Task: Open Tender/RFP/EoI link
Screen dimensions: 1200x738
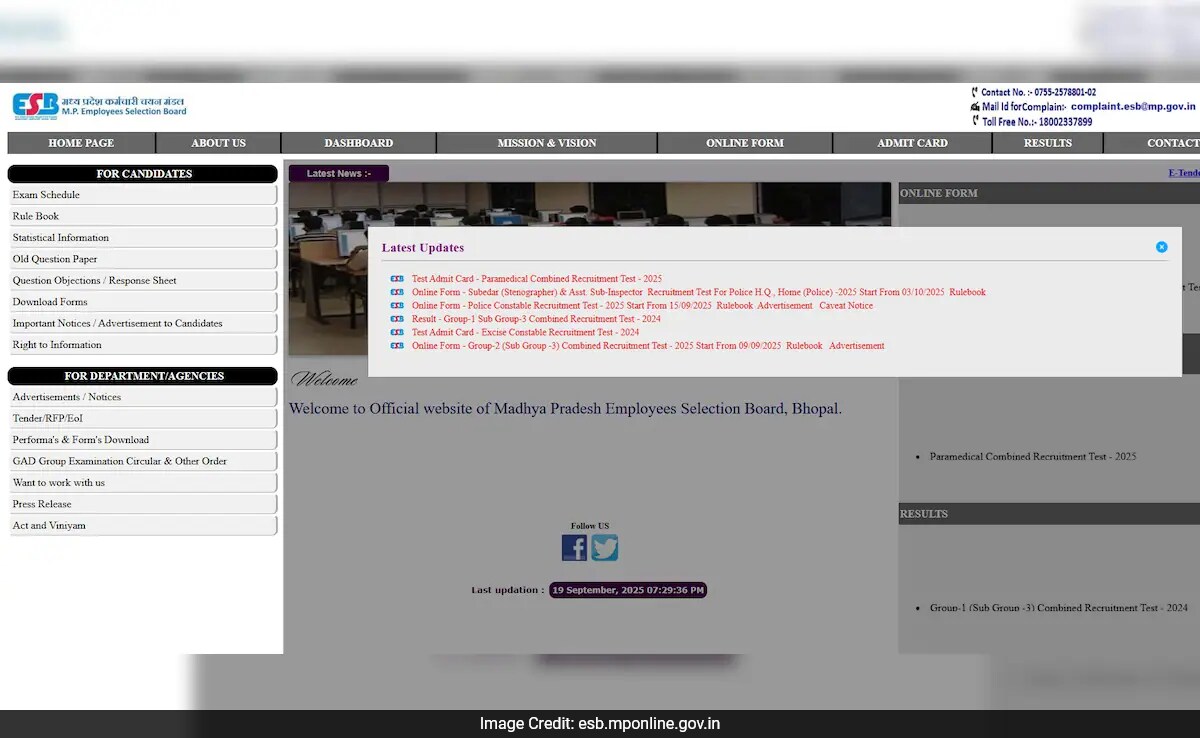Action: pyautogui.click(x=143, y=418)
